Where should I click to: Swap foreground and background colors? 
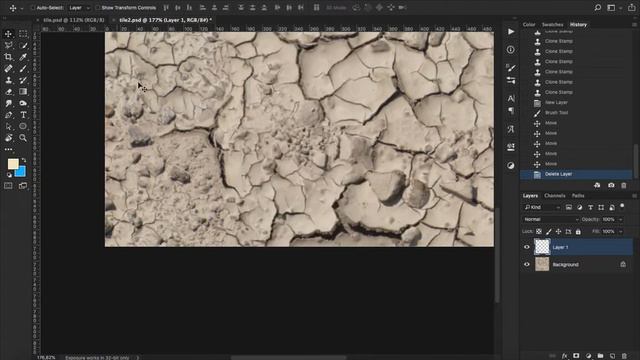point(24,160)
